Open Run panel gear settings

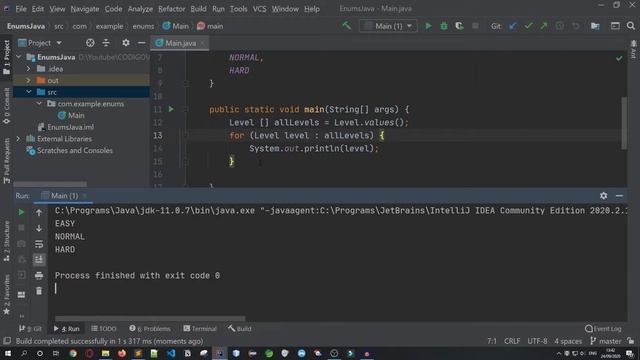(x=603, y=196)
